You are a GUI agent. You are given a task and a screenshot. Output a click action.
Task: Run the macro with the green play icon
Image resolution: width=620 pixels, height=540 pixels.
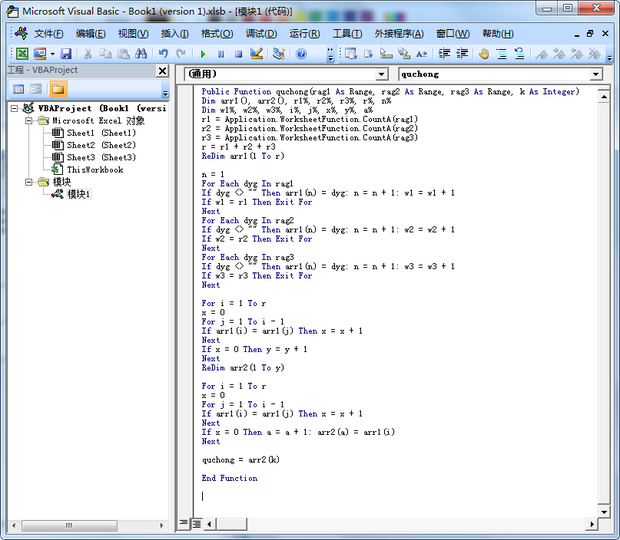tap(204, 53)
